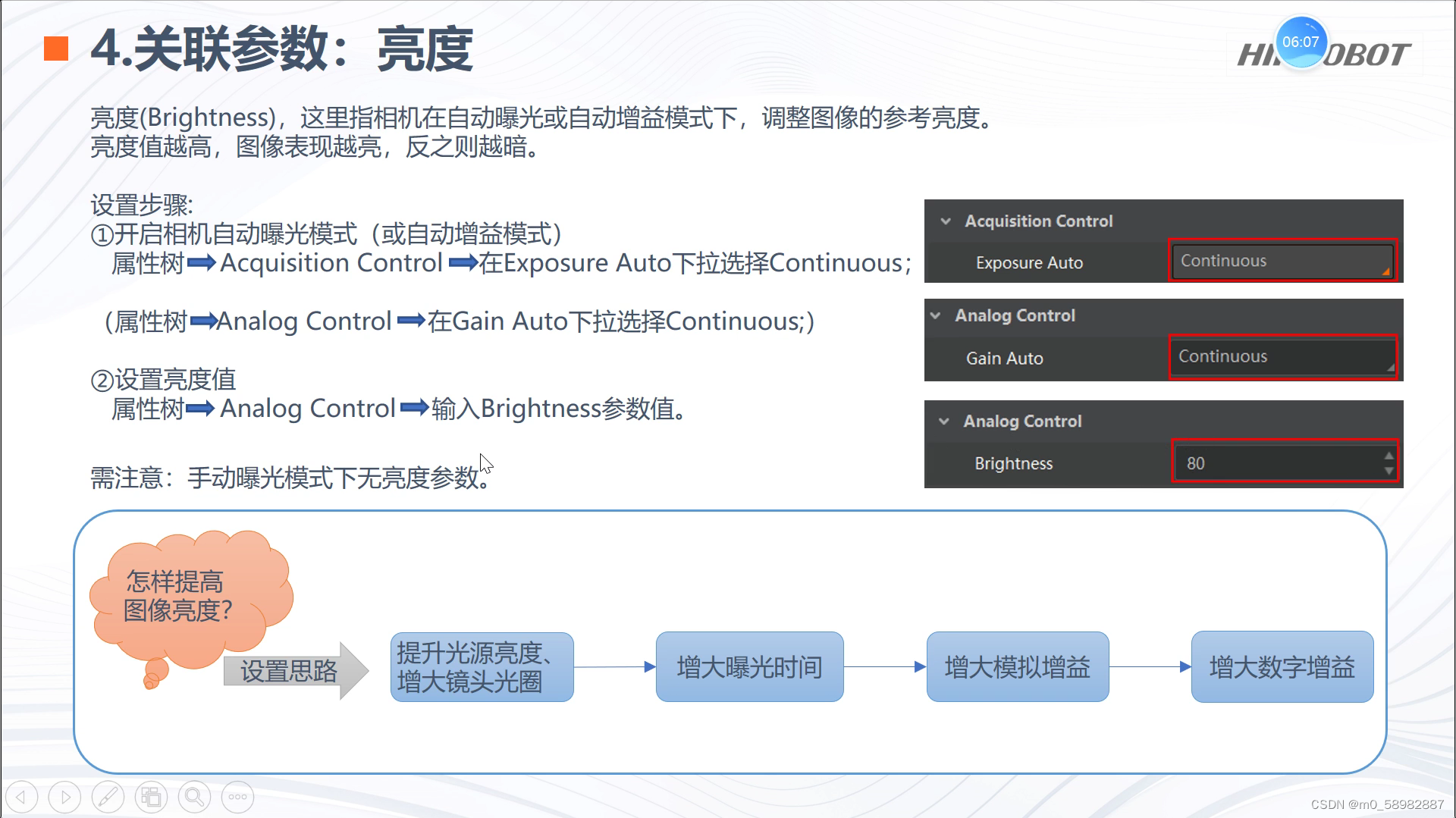Click the 提升光源亮度 flowchart box
The image size is (1456, 818).
pos(482,667)
